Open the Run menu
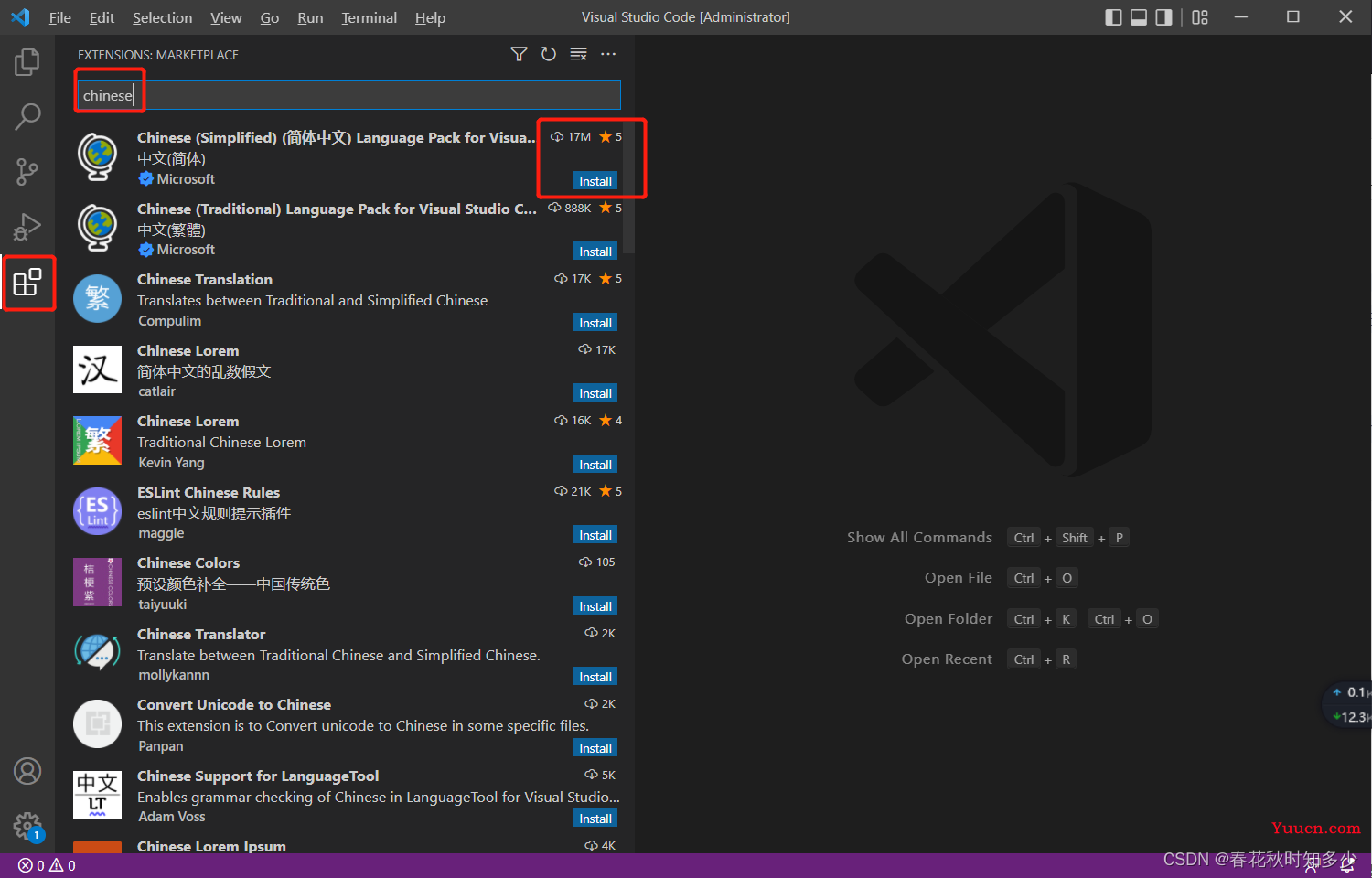Screen dimensions: 1372x878 click(x=310, y=17)
